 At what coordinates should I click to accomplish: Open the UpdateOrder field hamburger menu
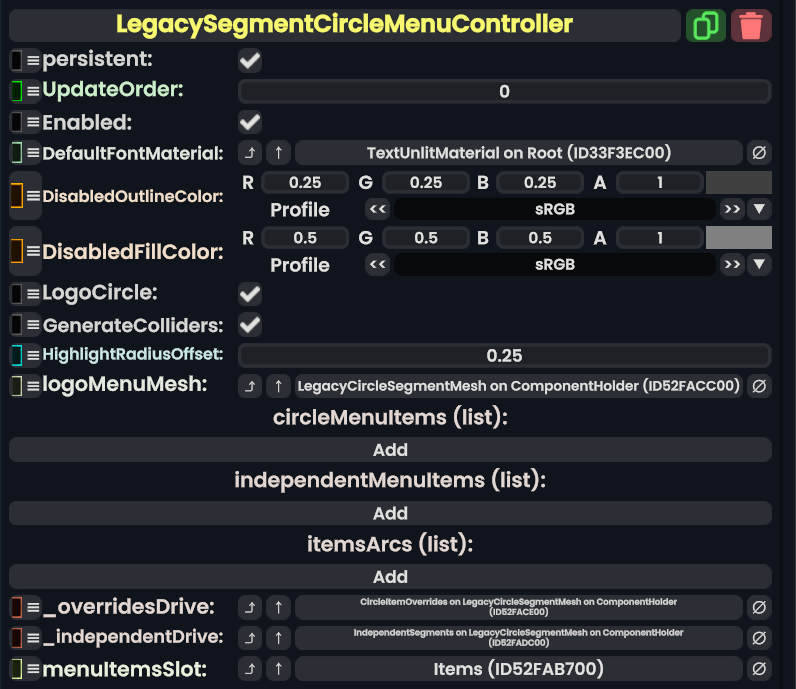pyautogui.click(x=33, y=91)
